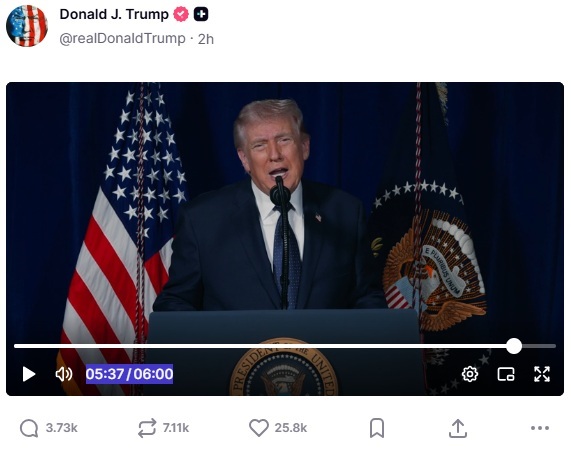This screenshot has width=571, height=454.
Task: Click the video progress slider handle
Action: [x=514, y=346]
